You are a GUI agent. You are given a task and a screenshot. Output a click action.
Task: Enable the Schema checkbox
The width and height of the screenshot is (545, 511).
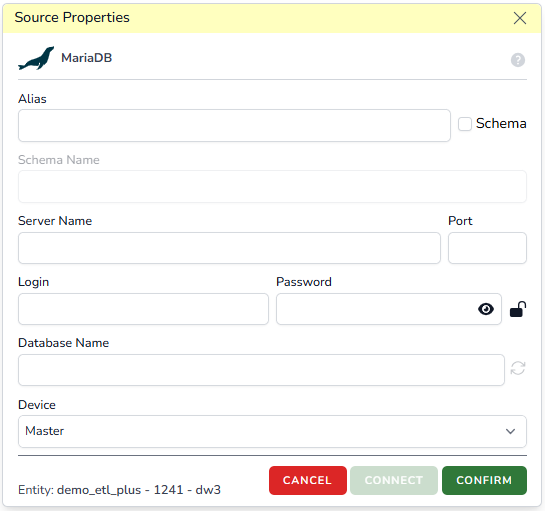click(464, 124)
